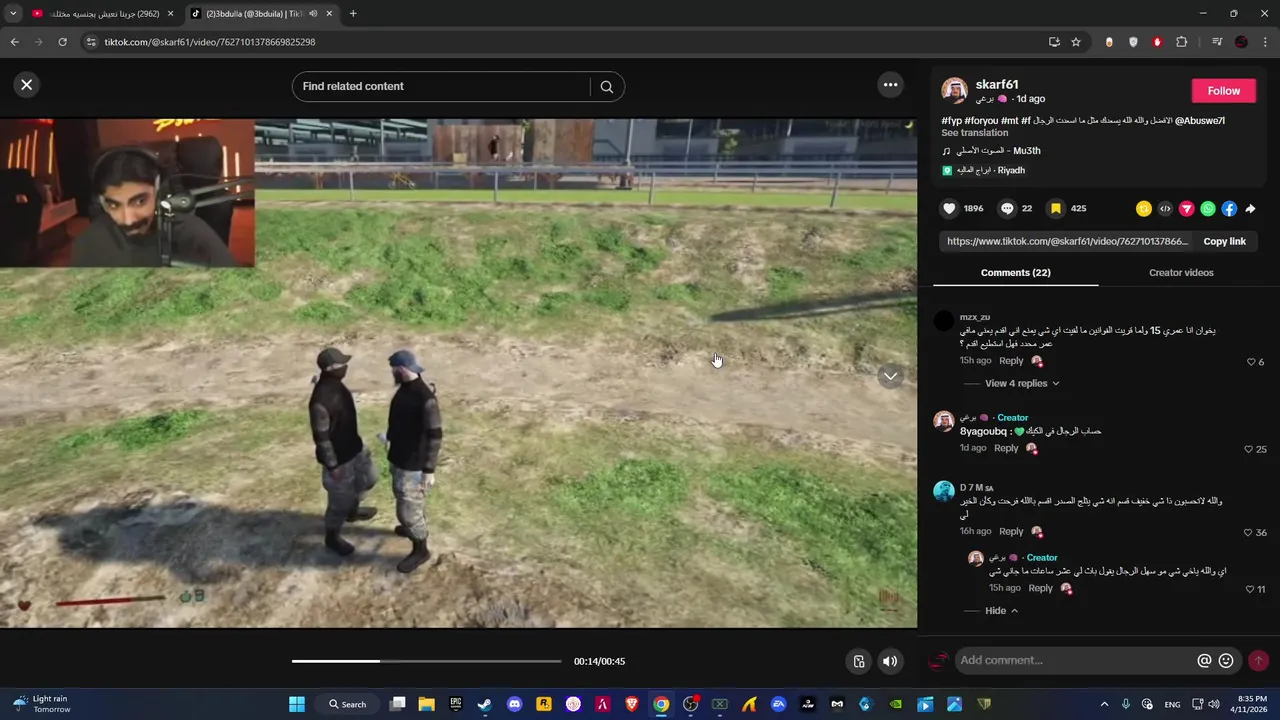Bookmark the video with the yellow favorites icon

pos(1056,209)
